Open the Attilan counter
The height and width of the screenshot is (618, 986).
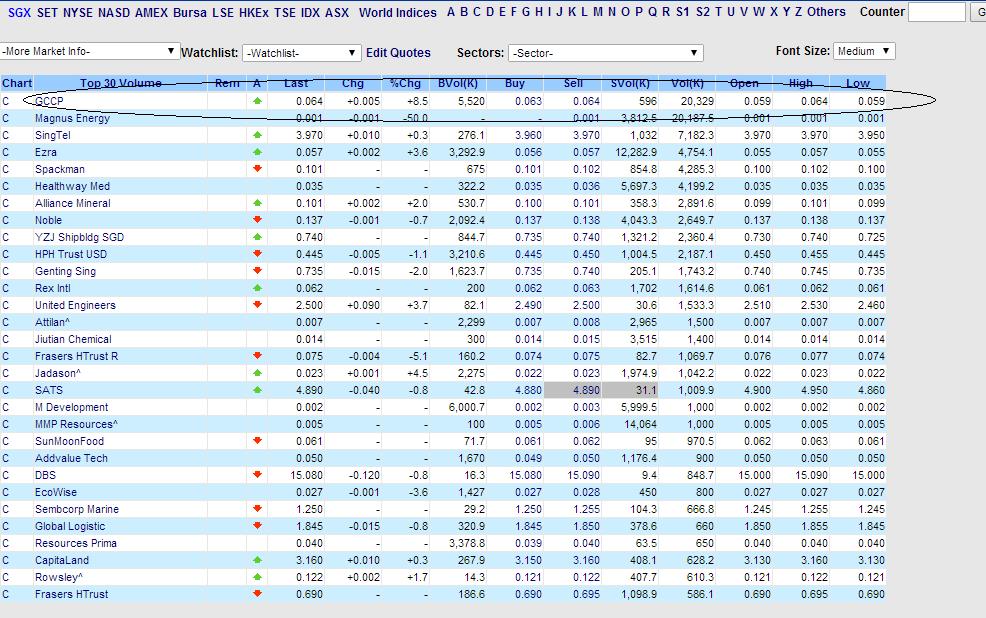point(52,322)
